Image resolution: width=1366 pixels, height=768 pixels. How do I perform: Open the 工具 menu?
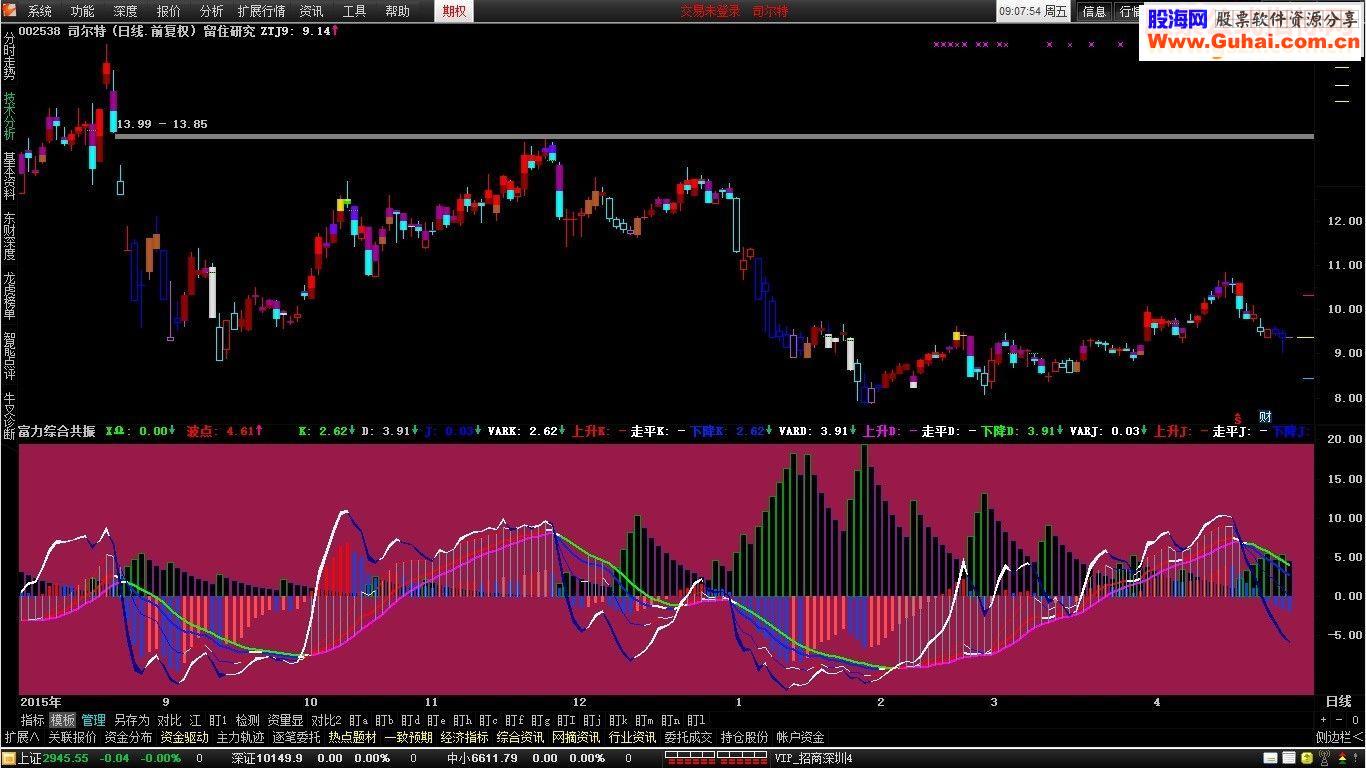pyautogui.click(x=354, y=11)
